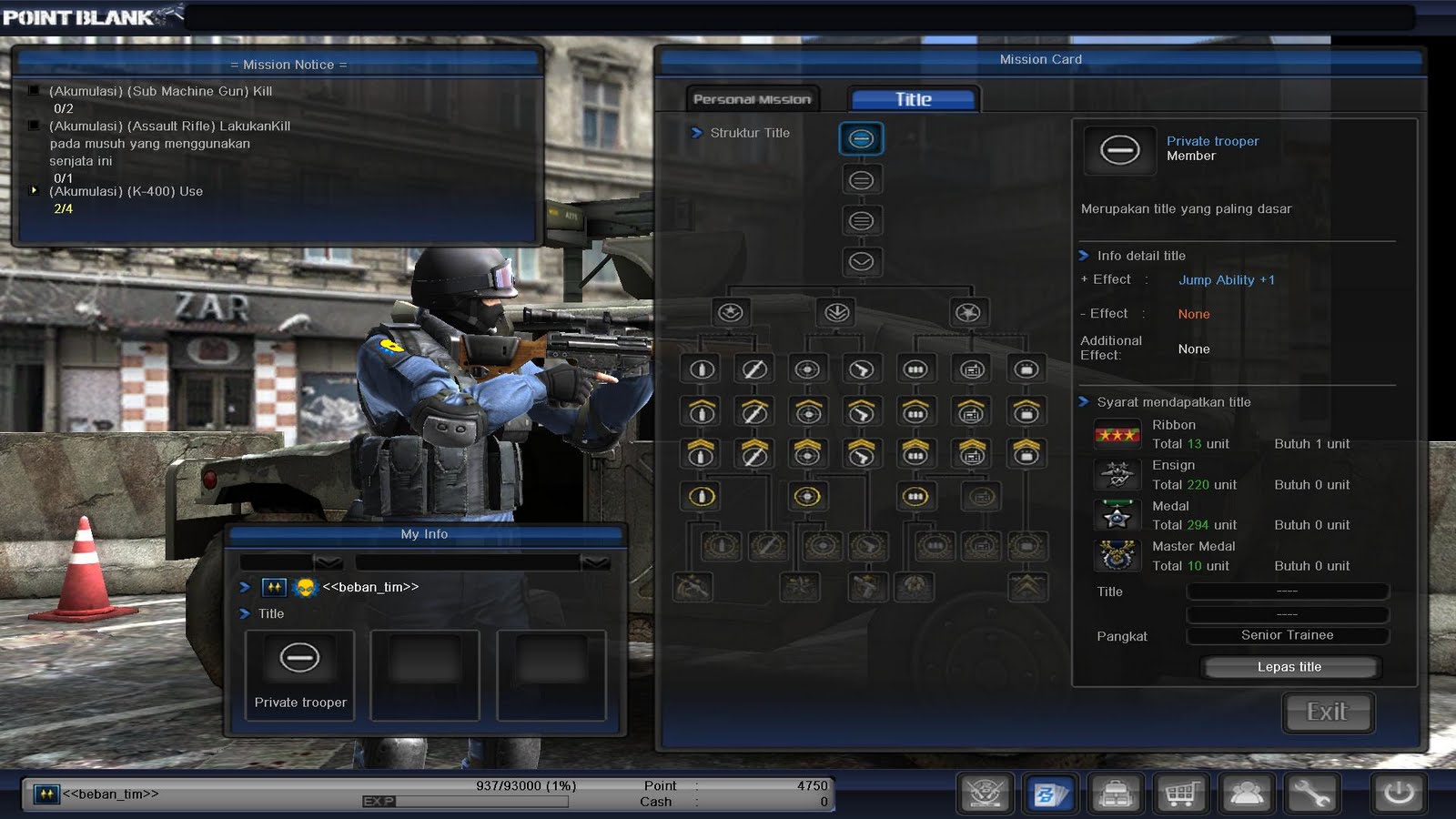Select the triple-bar title icon in tree
Viewport: 1456px width, 819px height.
point(861,220)
